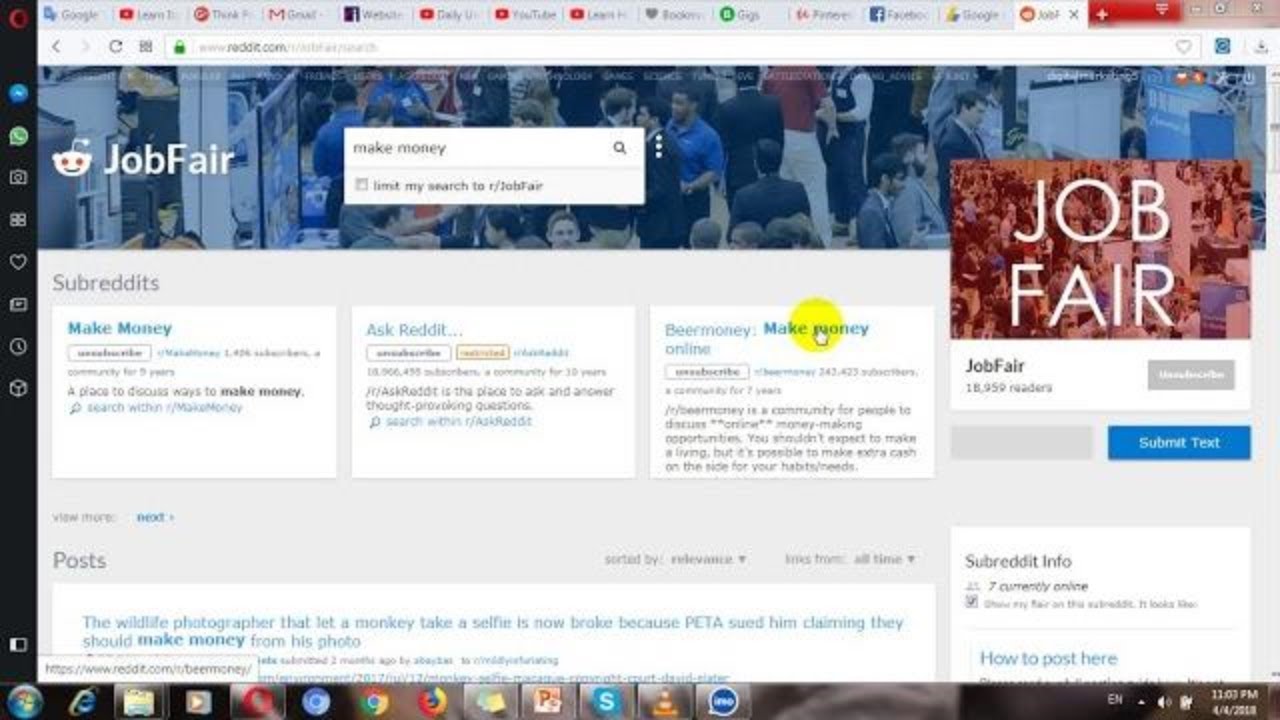This screenshot has width=1280, height=720.
Task: Open WhatsApp in the Opera sidebar
Action: point(17,136)
